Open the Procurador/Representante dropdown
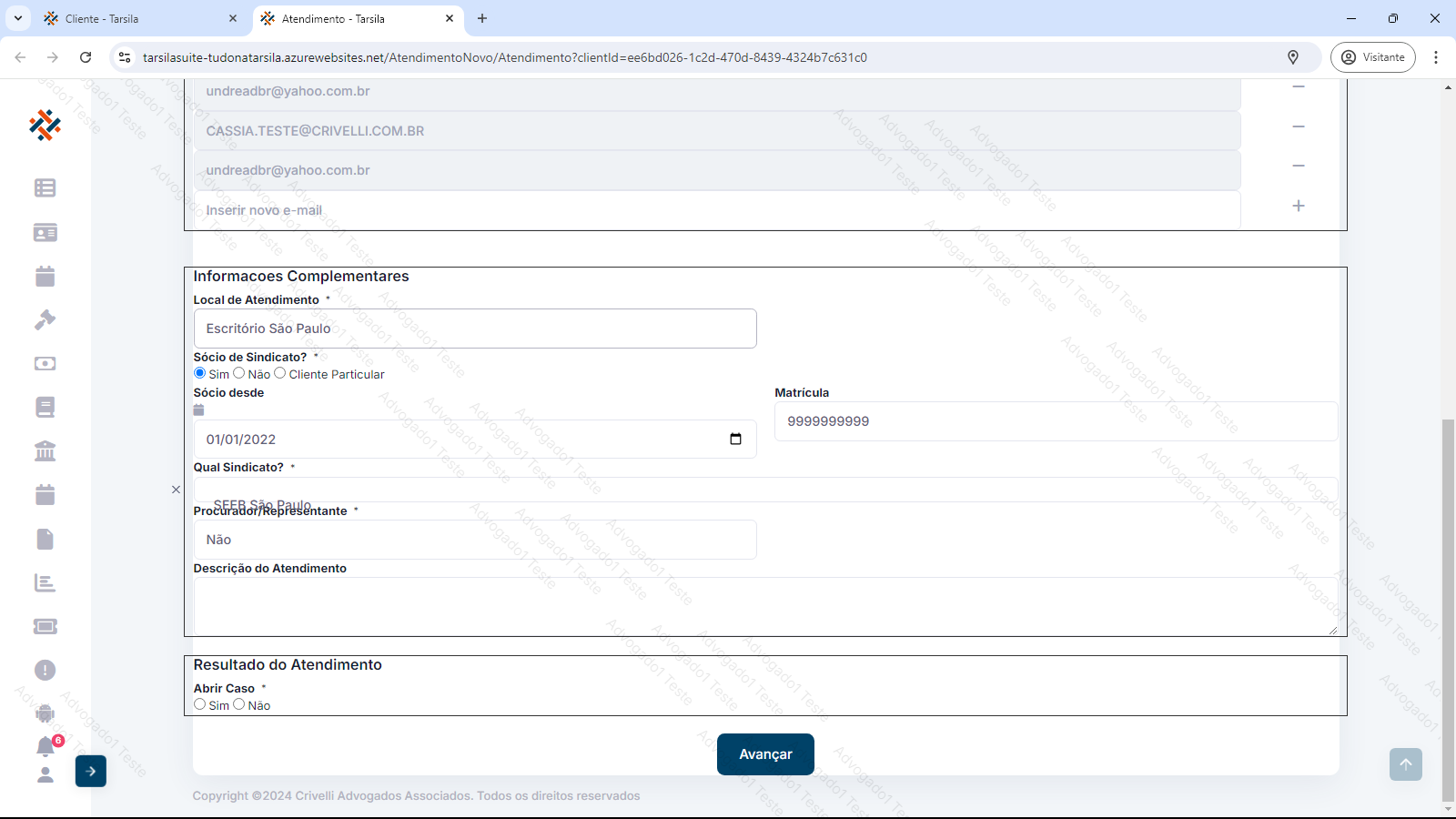1456x819 pixels. pyautogui.click(x=474, y=540)
